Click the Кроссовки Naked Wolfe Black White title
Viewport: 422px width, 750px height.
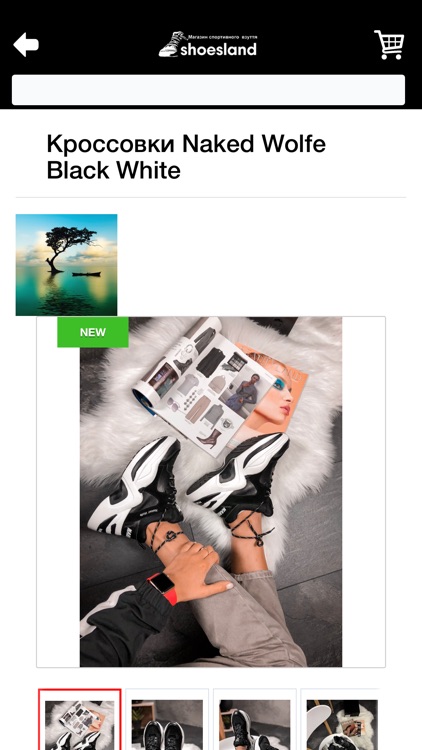pyautogui.click(x=186, y=157)
